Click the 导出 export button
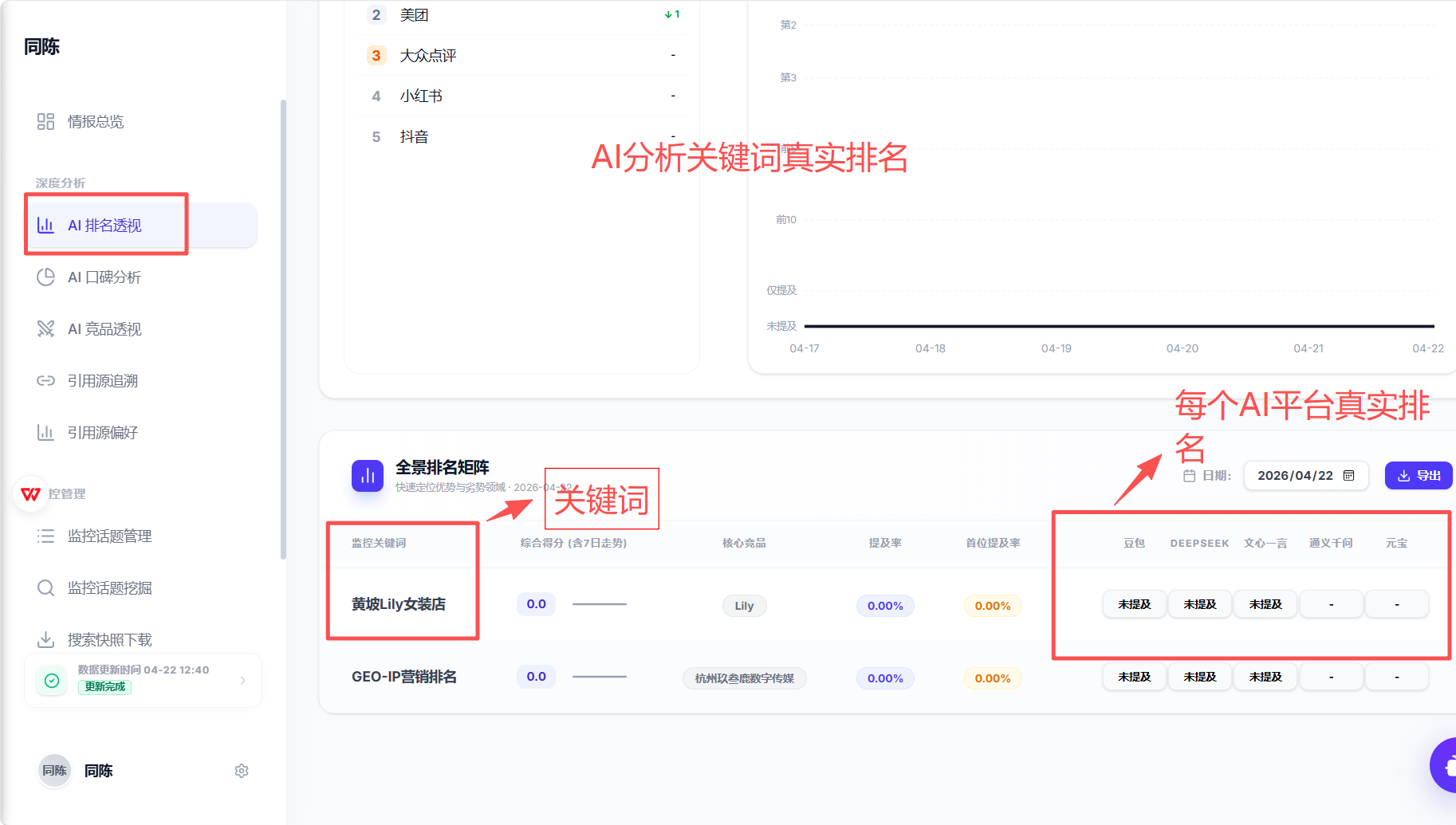Viewport: 1456px width, 825px height. point(1419,476)
